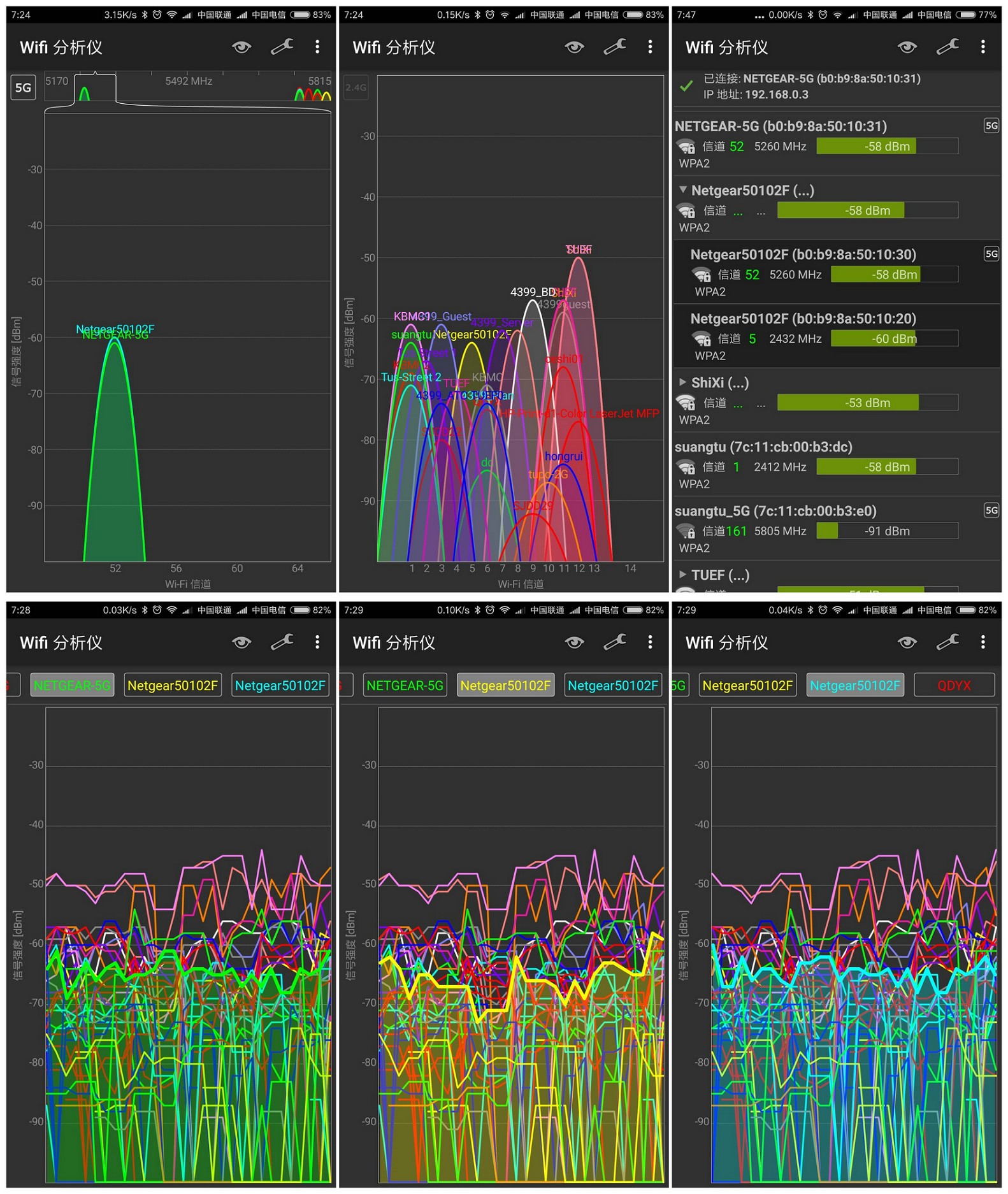This screenshot has width=1008, height=1194.
Task: Click the Tus-Street 2 label on 2.4G graph
Action: (x=411, y=377)
